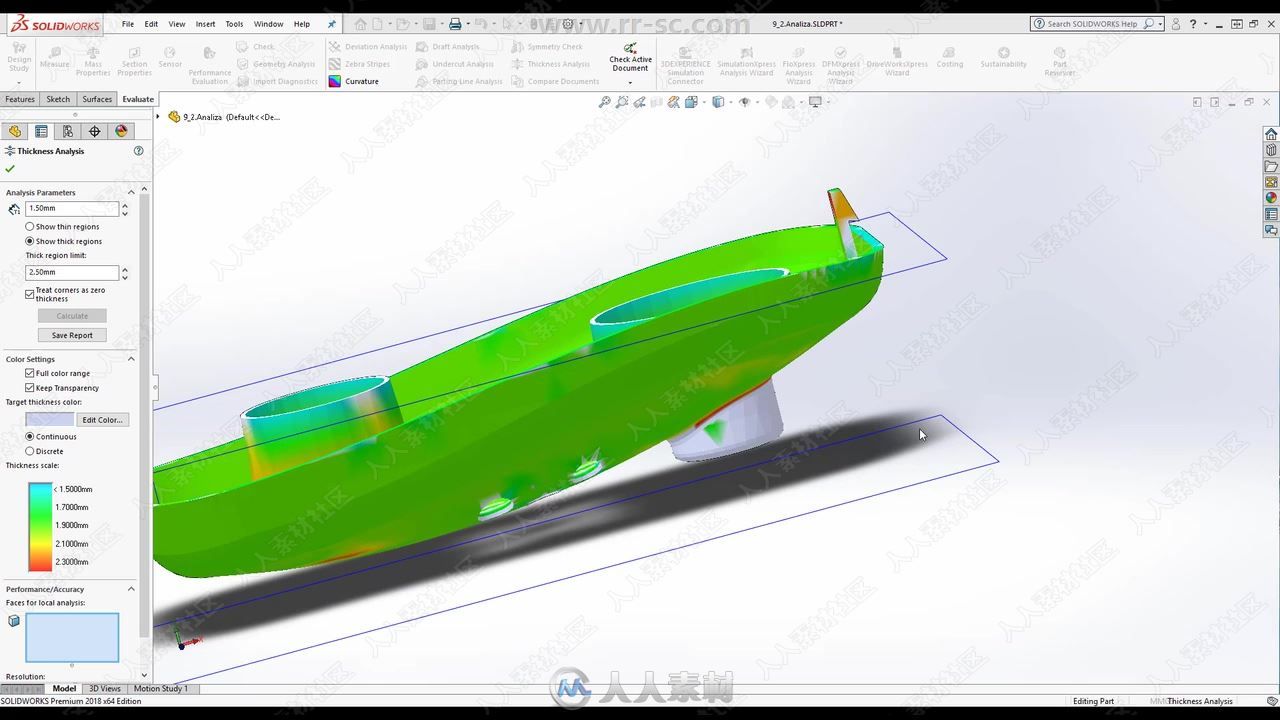
Task: Open search options dropdown arrow
Action: (1160, 24)
